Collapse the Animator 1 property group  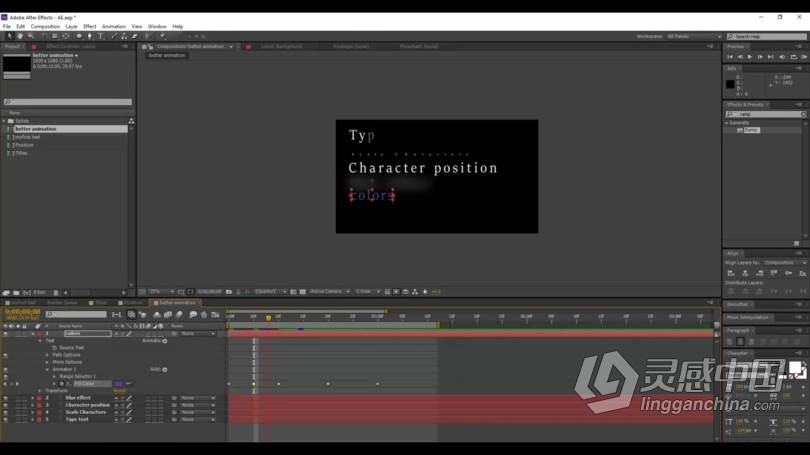(x=46, y=369)
